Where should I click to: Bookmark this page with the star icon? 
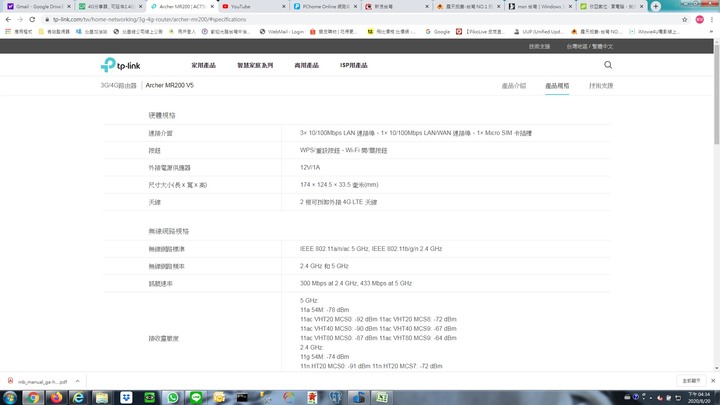(685, 19)
